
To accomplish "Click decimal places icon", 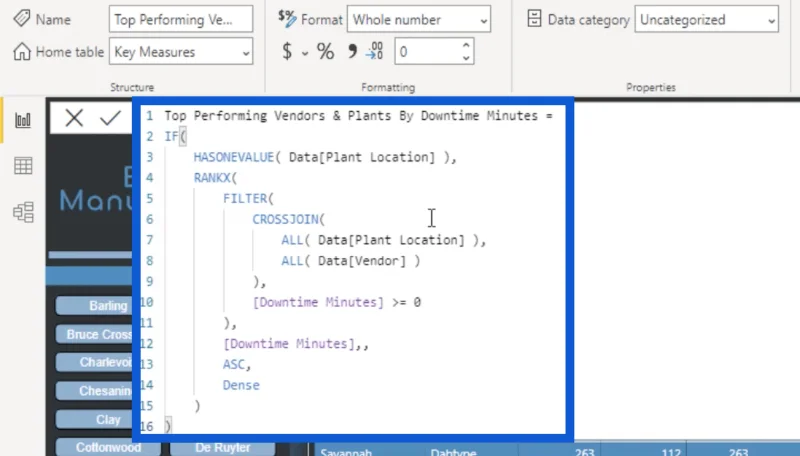I will point(374,51).
